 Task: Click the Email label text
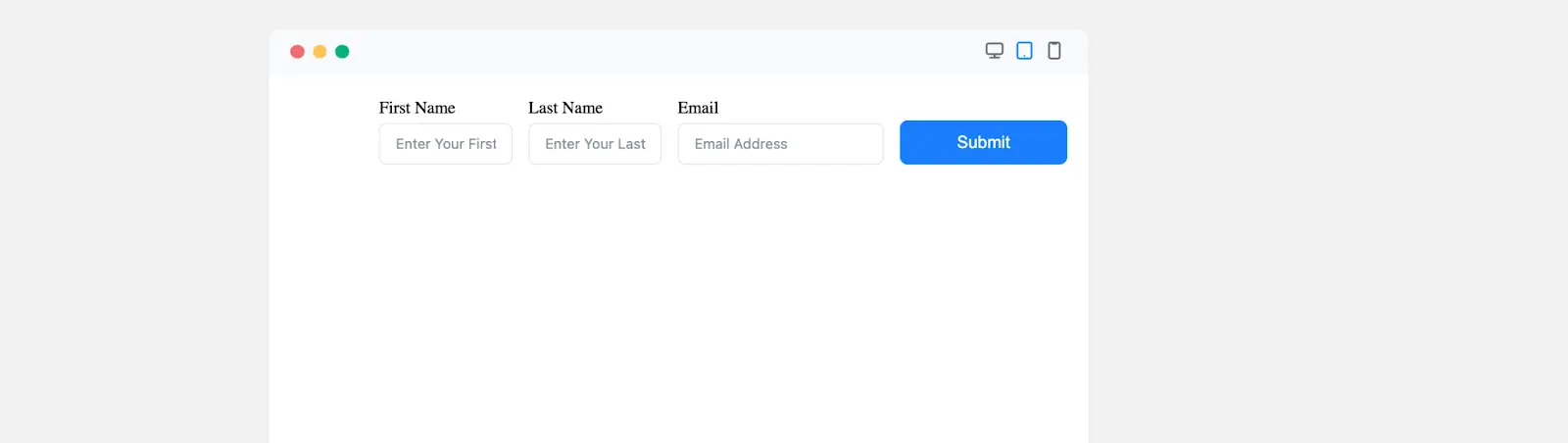[698, 108]
